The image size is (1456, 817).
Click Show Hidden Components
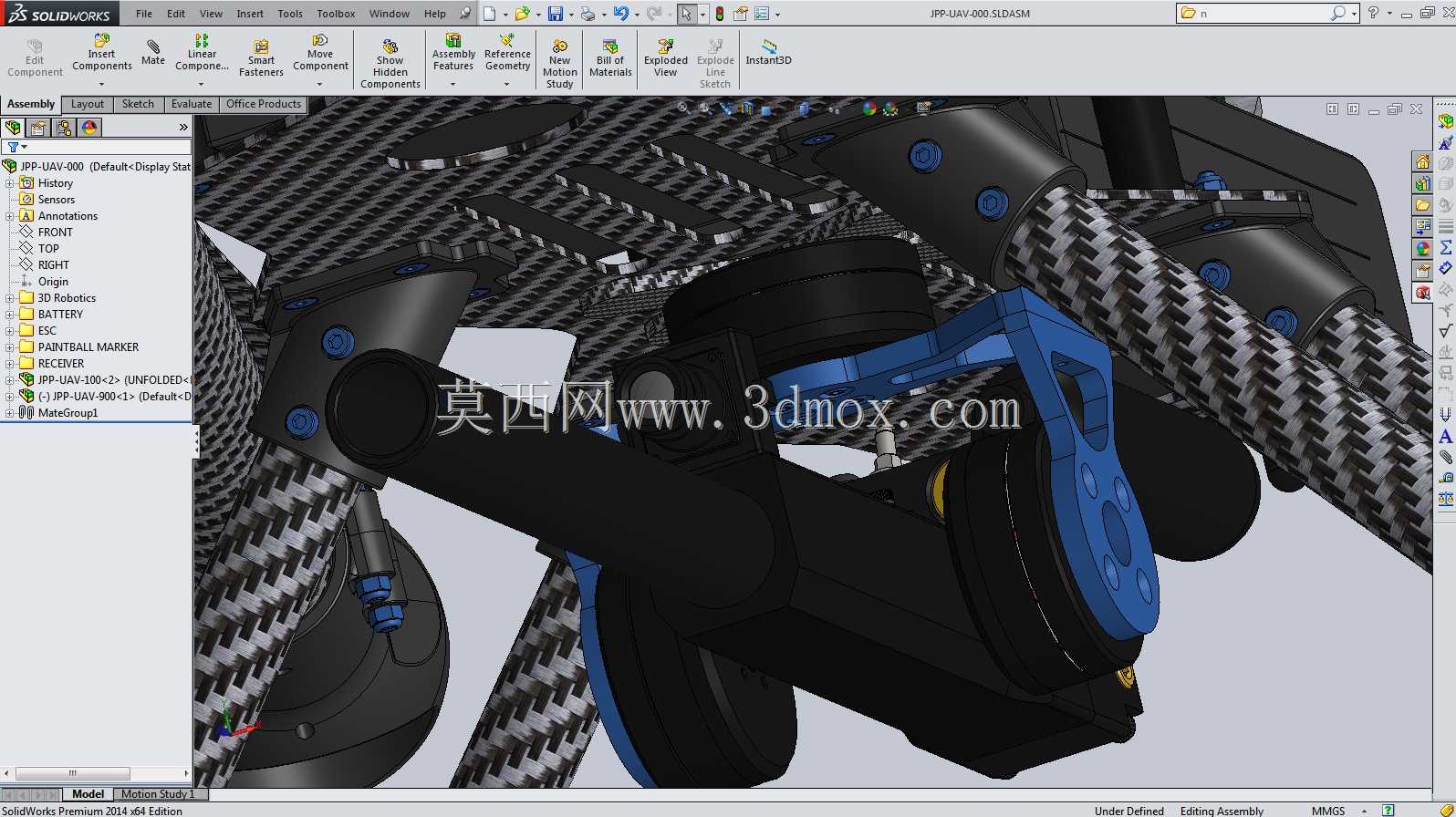coord(390,64)
